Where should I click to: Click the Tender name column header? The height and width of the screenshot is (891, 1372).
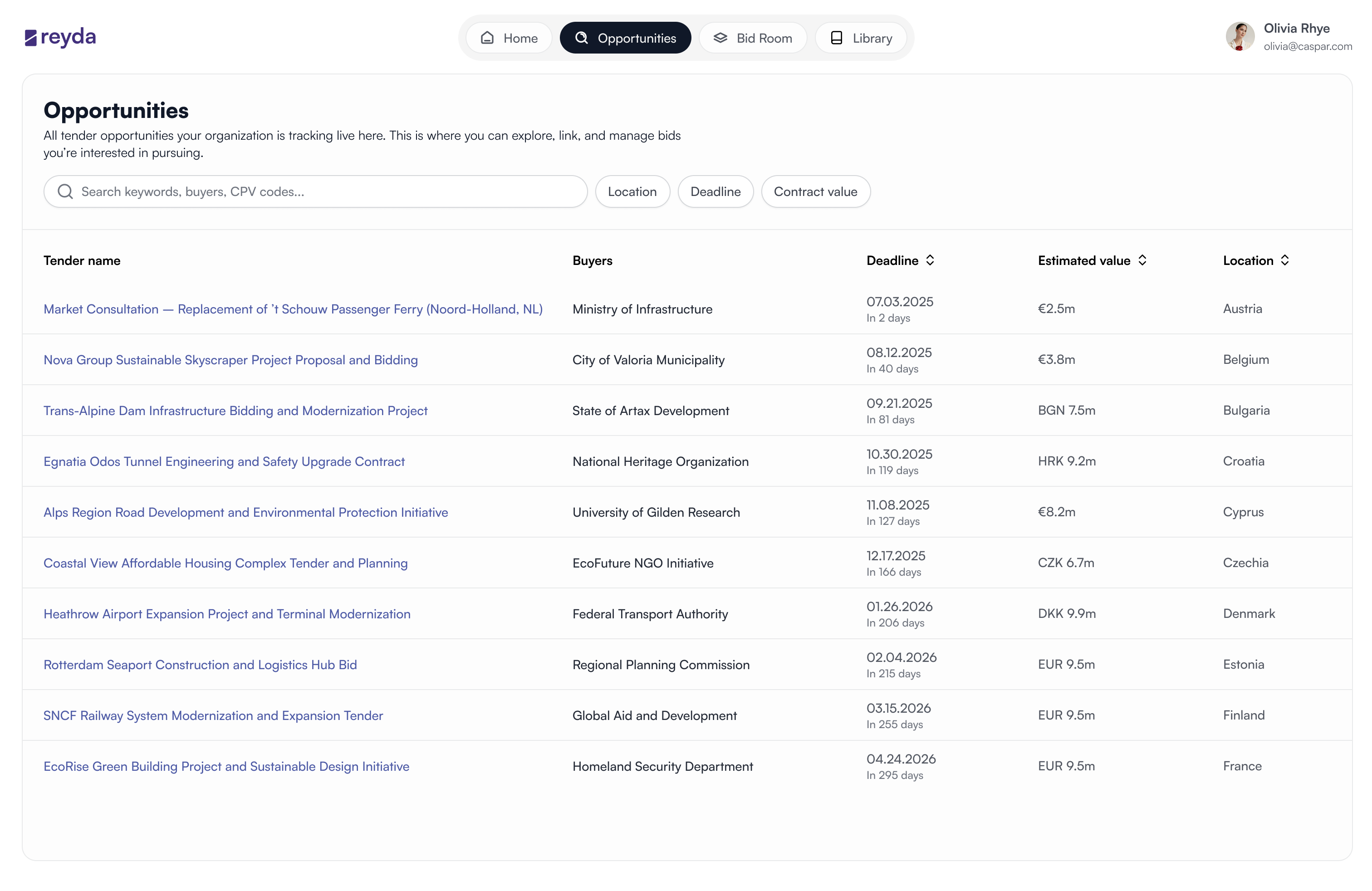[82, 260]
